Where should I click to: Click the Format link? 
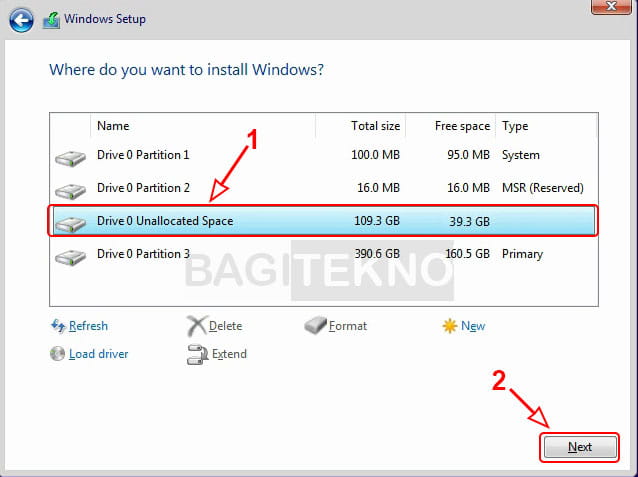(347, 326)
